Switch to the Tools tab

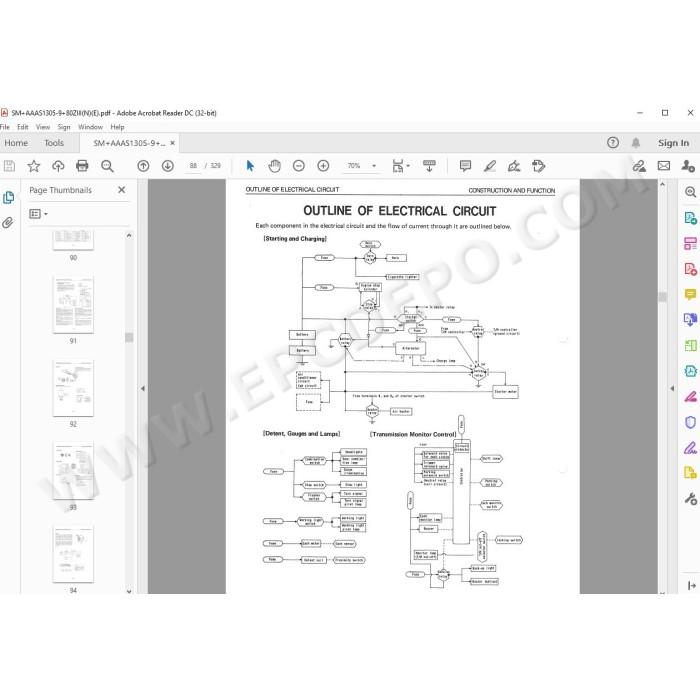tap(54, 143)
